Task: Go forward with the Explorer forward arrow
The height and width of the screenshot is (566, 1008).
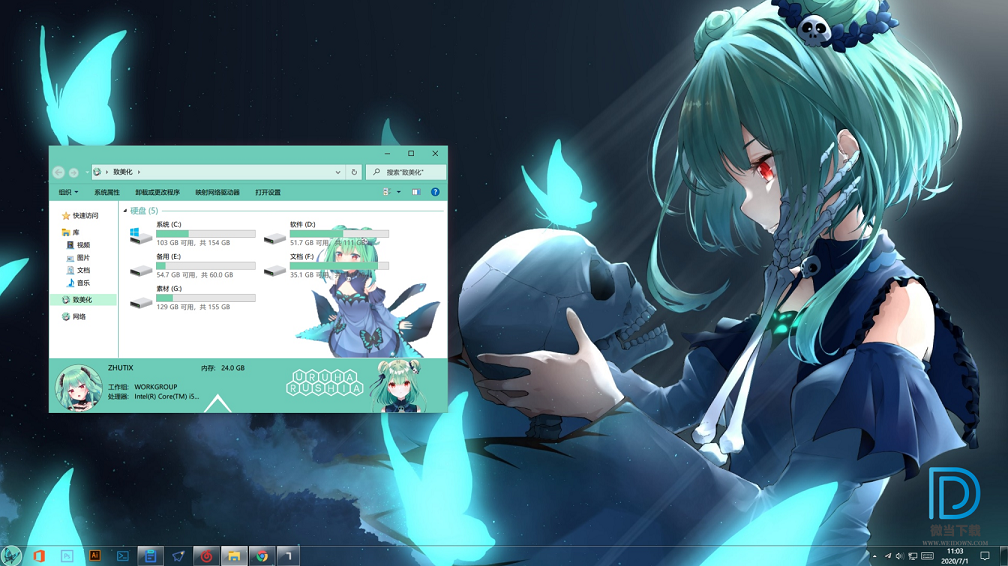Action: pos(73,172)
